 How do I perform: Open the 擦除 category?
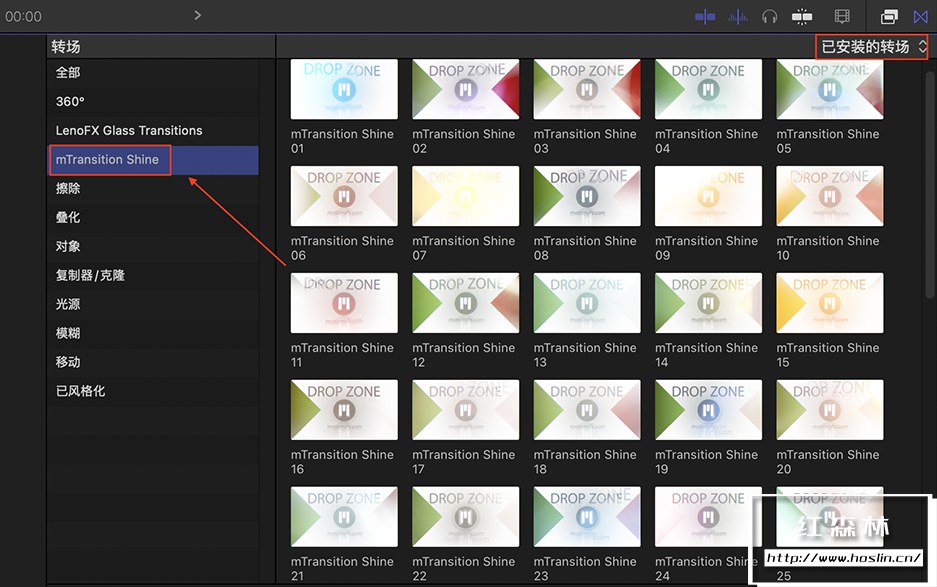point(153,188)
